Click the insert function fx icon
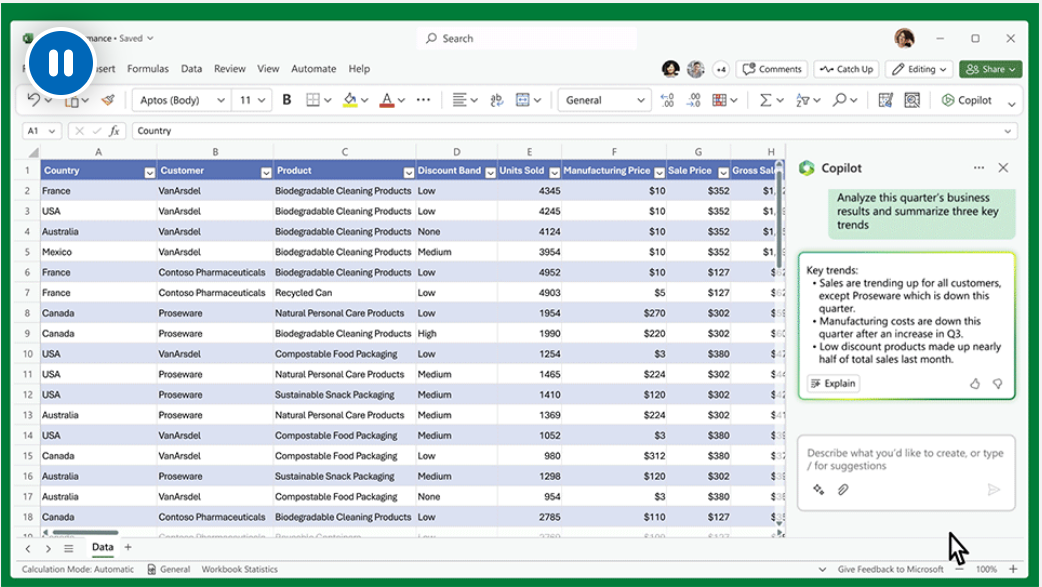Viewport: 1042px width, 587px height. [x=114, y=131]
